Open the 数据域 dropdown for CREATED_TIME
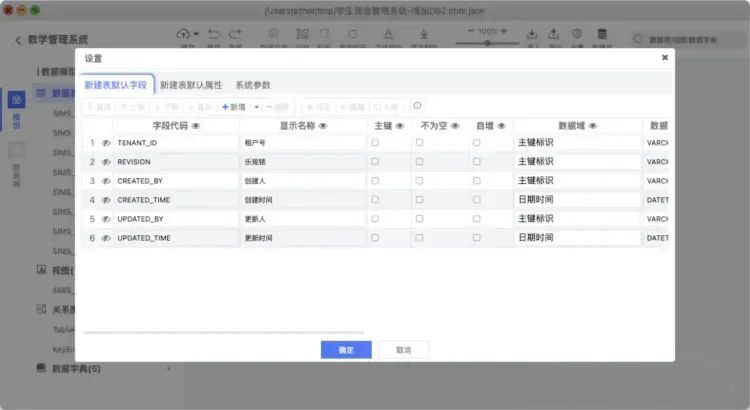Image resolution: width=750 pixels, height=410 pixels. click(577, 200)
